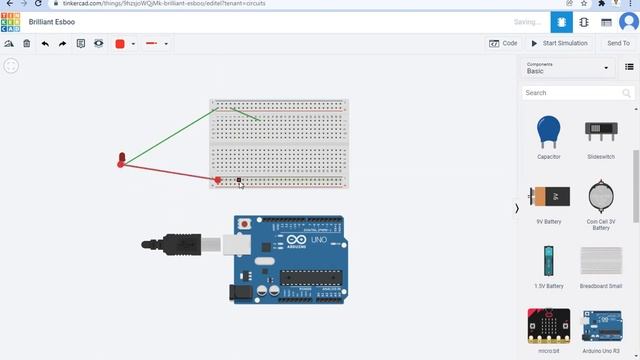Click the Tinkercad logo
Screen dimensions: 640x360
tap(10, 22)
